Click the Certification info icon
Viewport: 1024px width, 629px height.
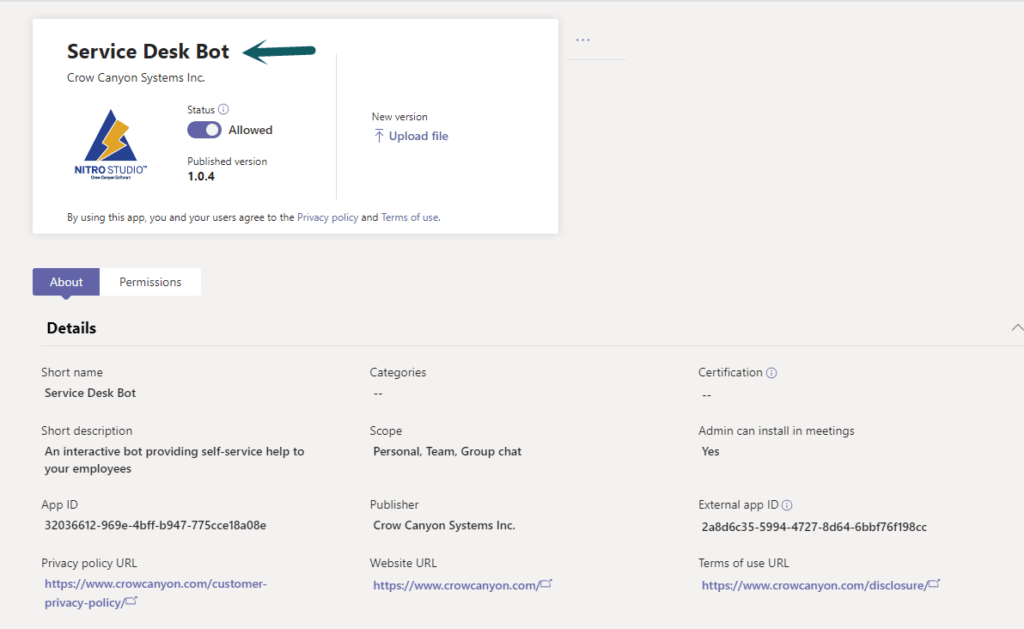click(x=771, y=373)
